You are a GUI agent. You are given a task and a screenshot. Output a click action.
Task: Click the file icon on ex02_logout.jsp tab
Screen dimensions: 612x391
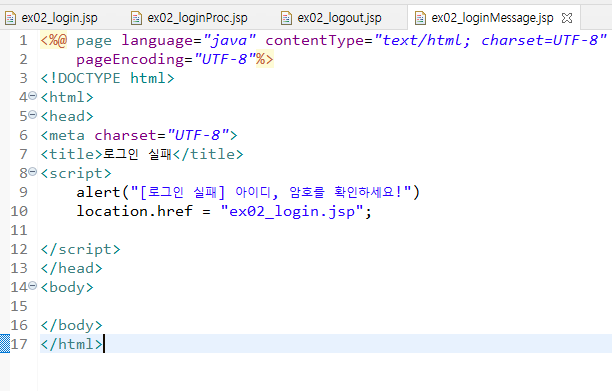tap(286, 18)
